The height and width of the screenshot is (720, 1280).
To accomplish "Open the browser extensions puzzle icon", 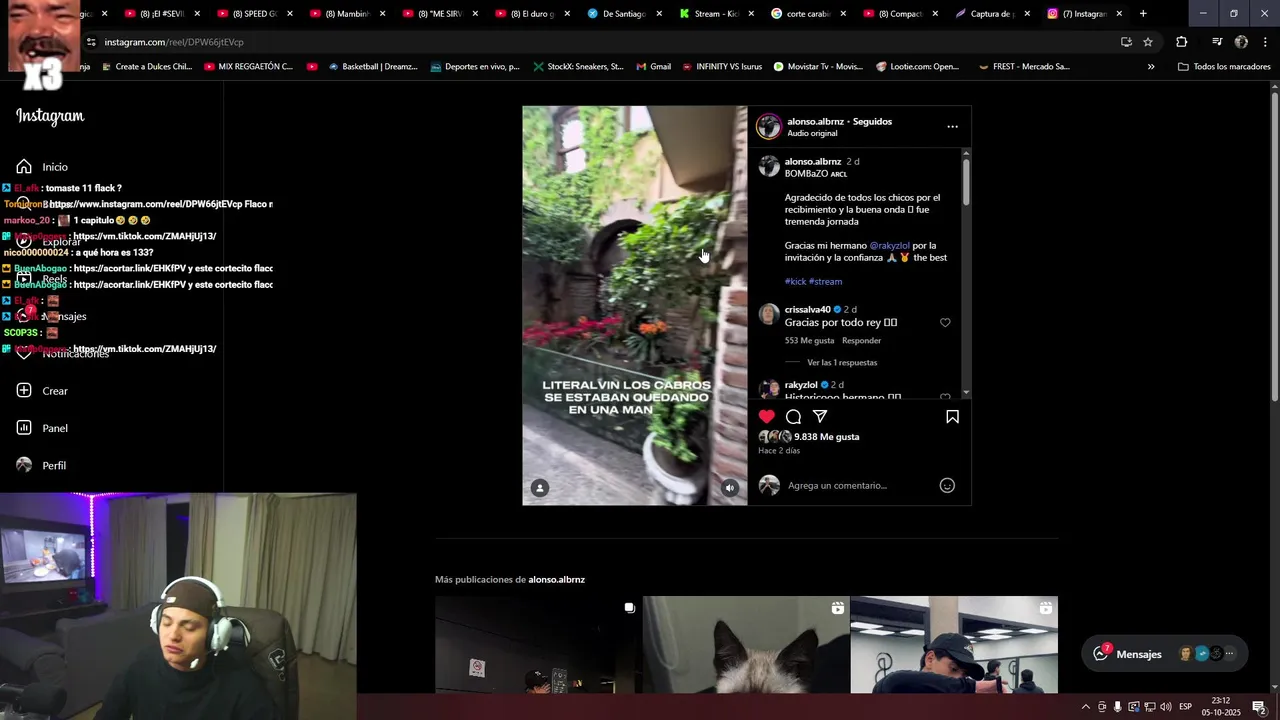I will pyautogui.click(x=1182, y=42).
